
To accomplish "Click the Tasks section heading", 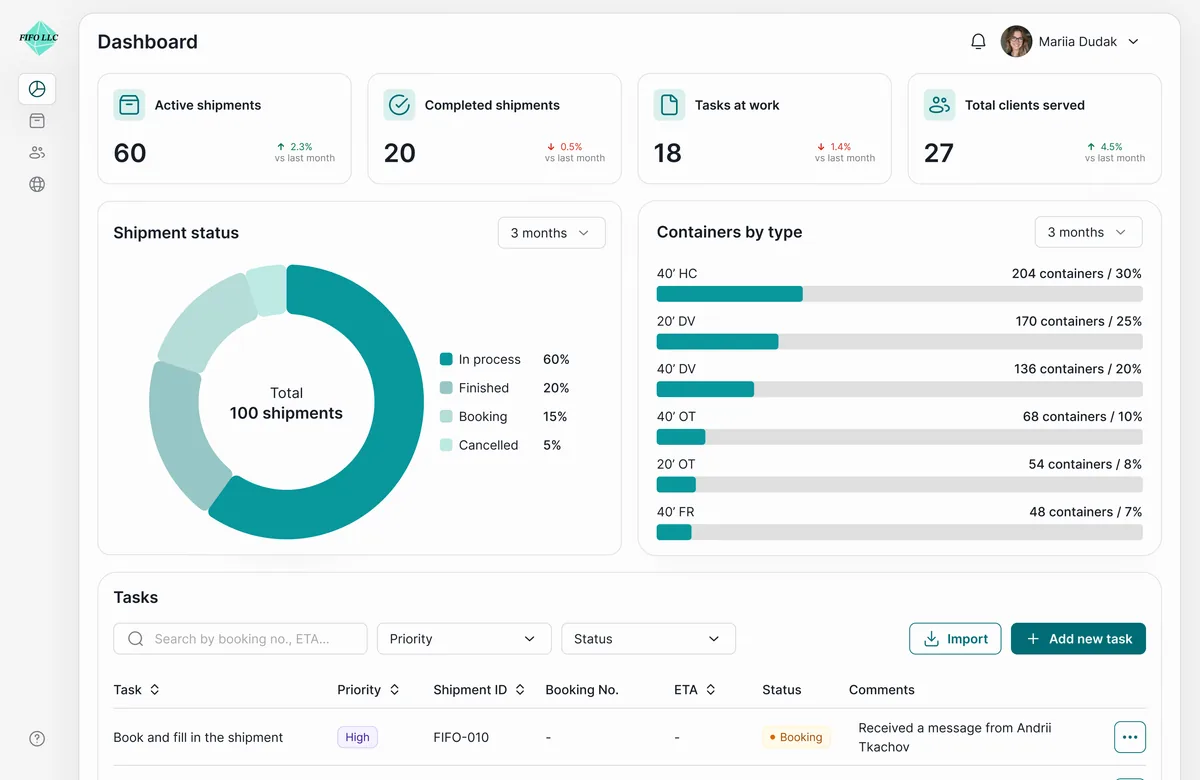I will [x=135, y=597].
